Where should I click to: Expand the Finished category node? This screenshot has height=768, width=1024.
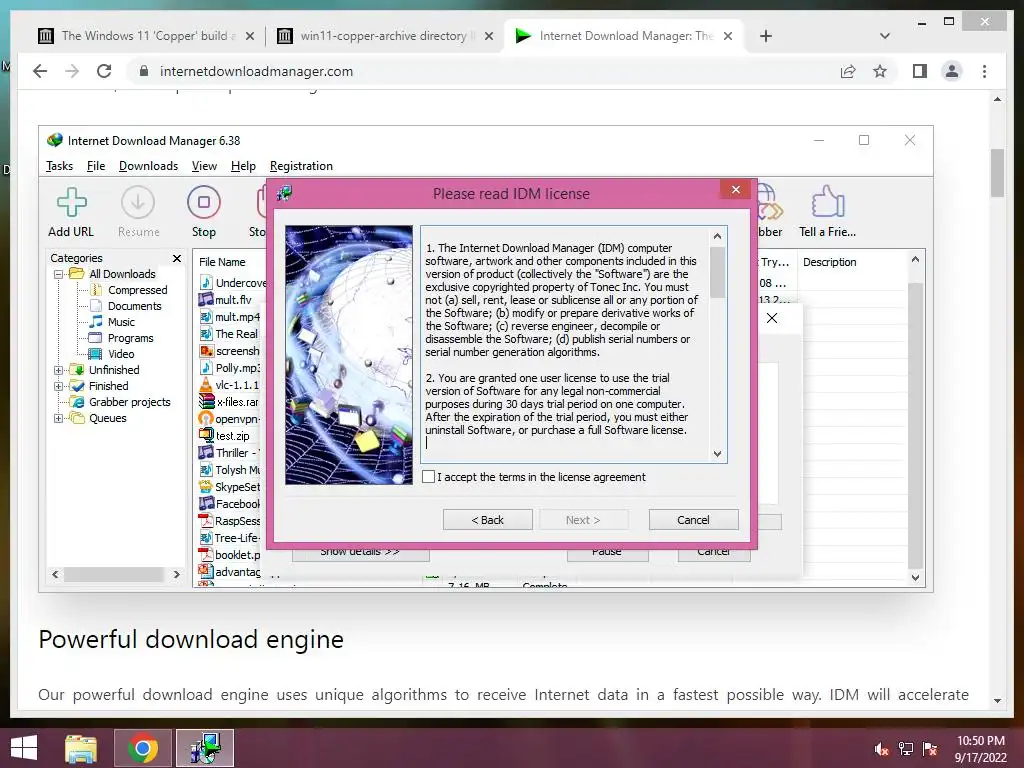59,386
